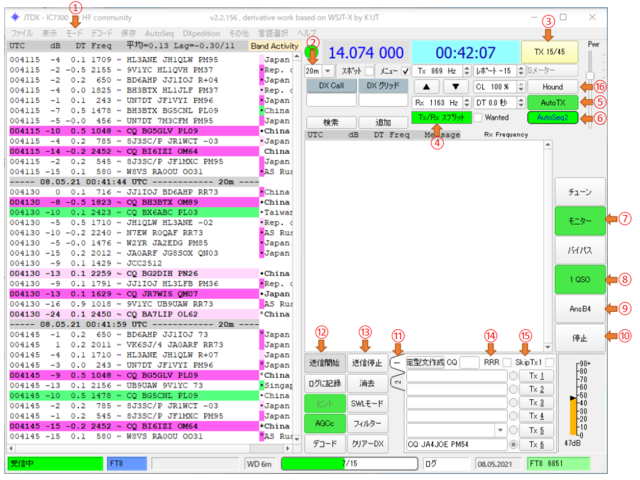
Task: Click the 定型文作成 button
Action: point(425,362)
